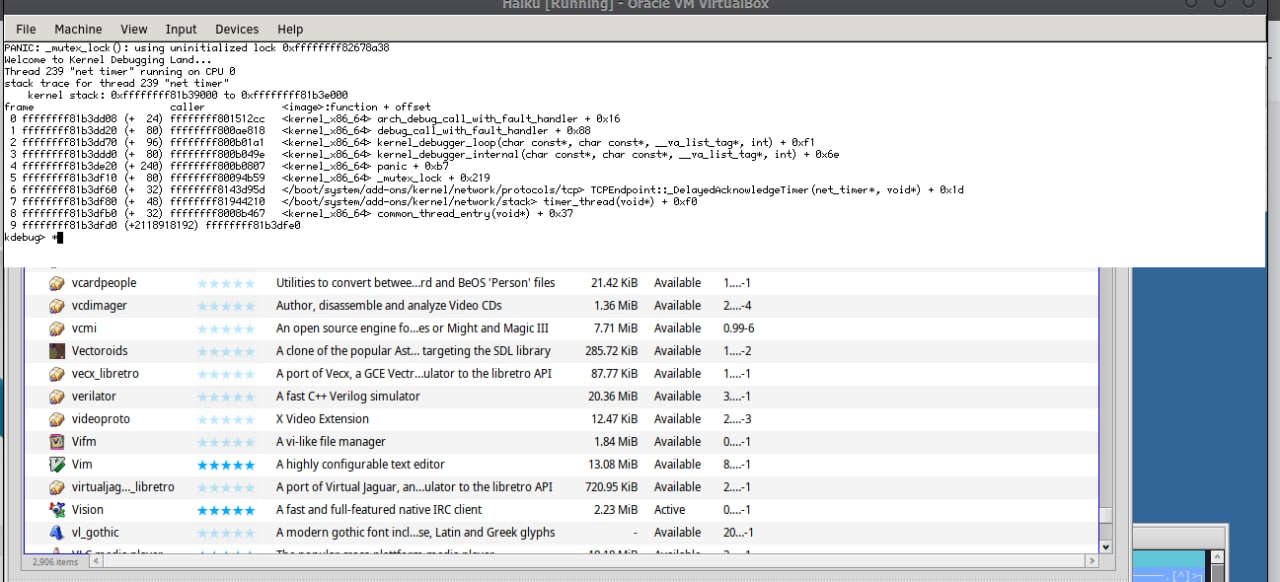This screenshot has width=1280, height=582.
Task: Open the View menu
Action: (x=133, y=29)
